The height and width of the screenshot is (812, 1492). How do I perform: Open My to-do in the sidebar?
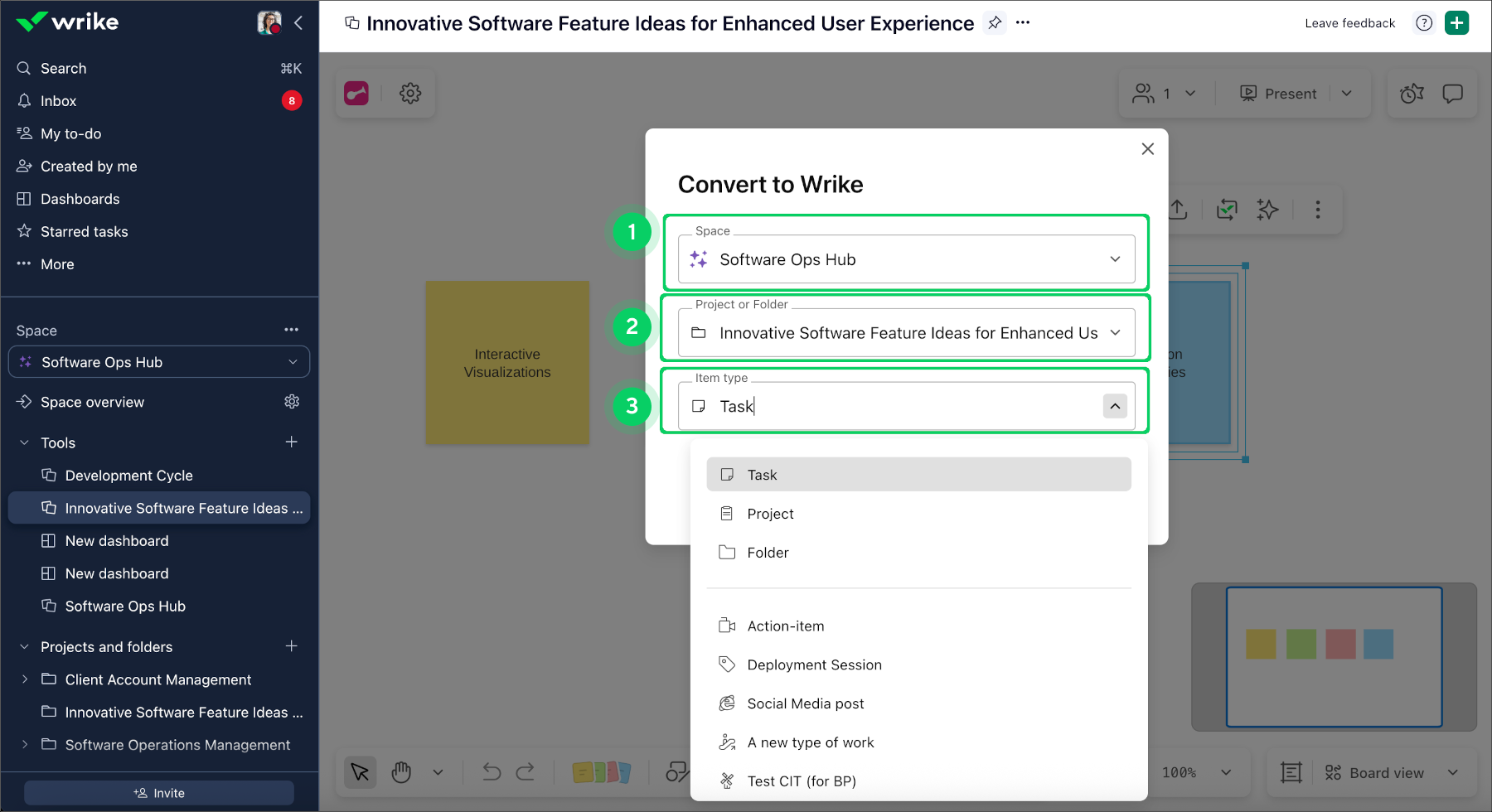71,133
